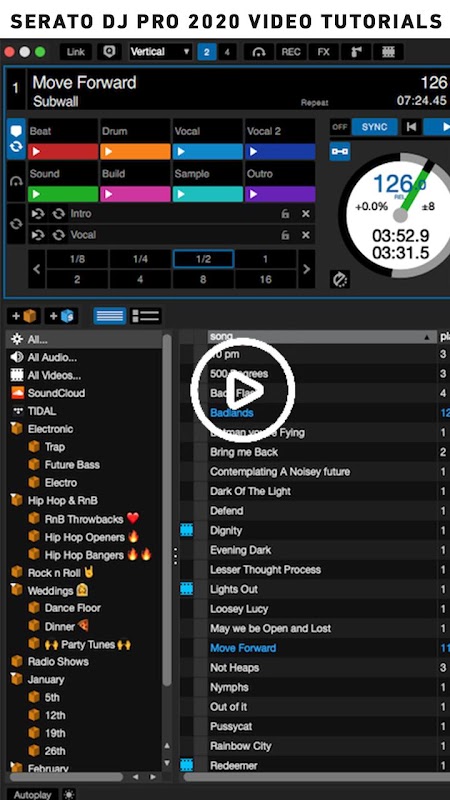Jump to previous track button beside SYNC
Viewport: 450px width, 800px height.
pyautogui.click(x=411, y=127)
